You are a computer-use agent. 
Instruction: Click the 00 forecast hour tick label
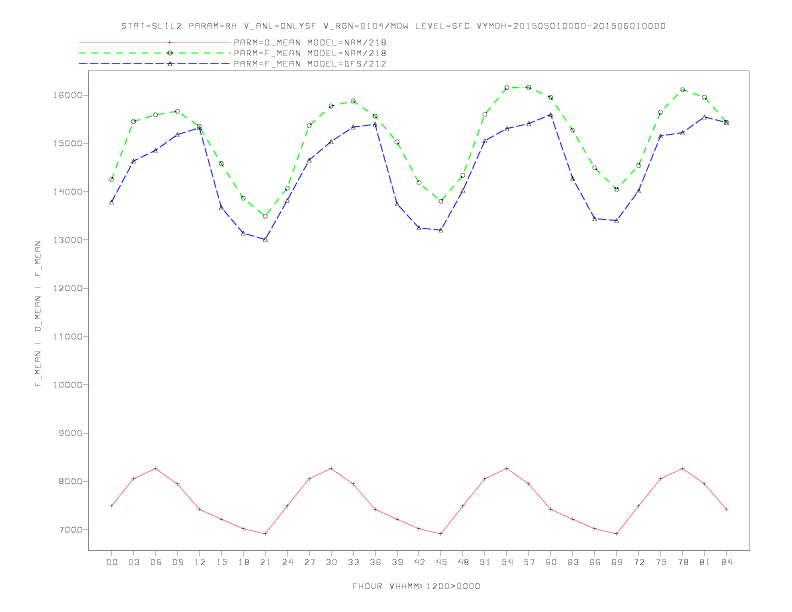(x=112, y=562)
